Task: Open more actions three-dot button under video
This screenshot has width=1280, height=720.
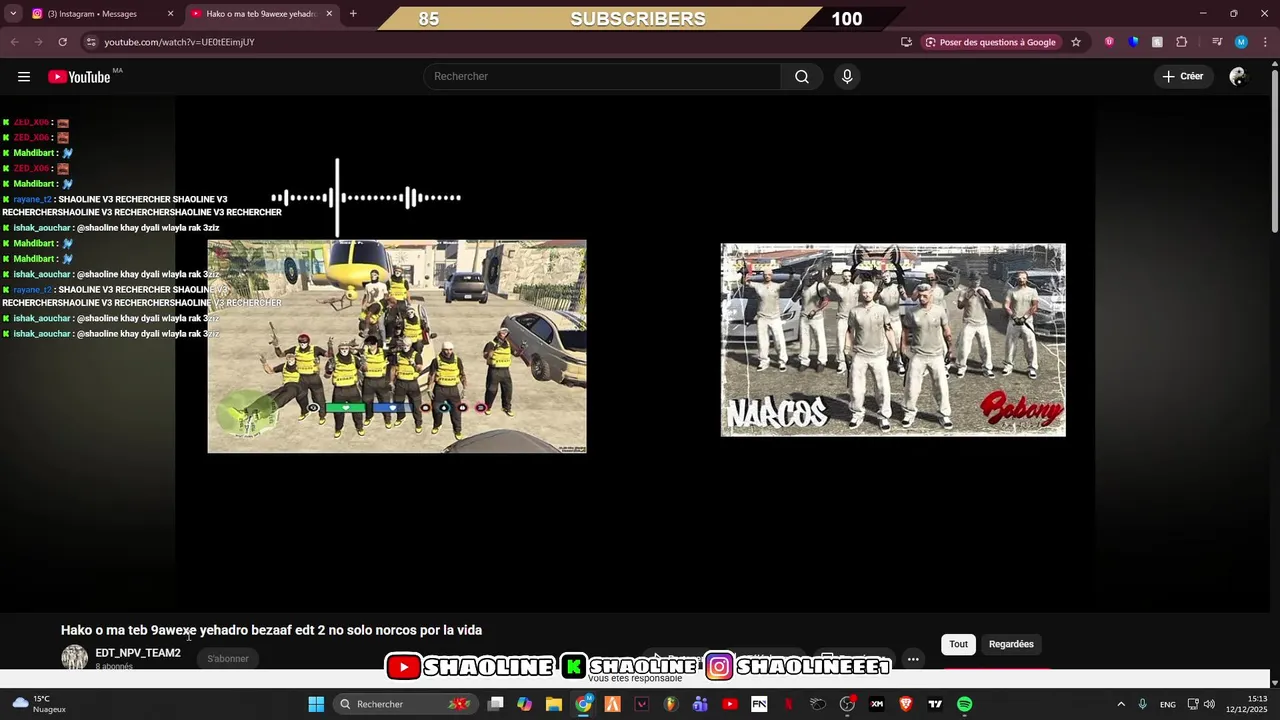Action: point(913,659)
